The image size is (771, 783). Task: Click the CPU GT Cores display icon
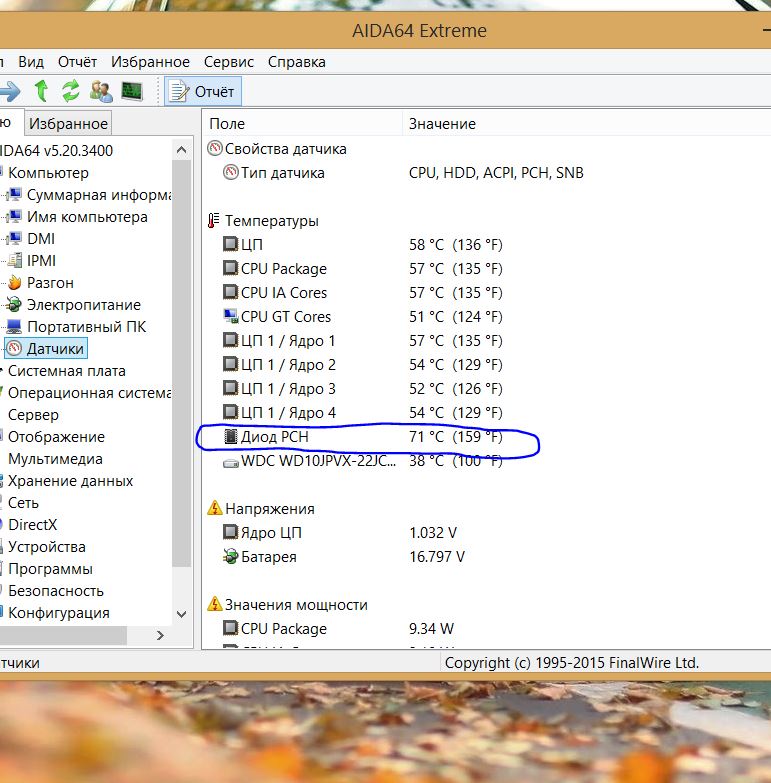[230, 316]
